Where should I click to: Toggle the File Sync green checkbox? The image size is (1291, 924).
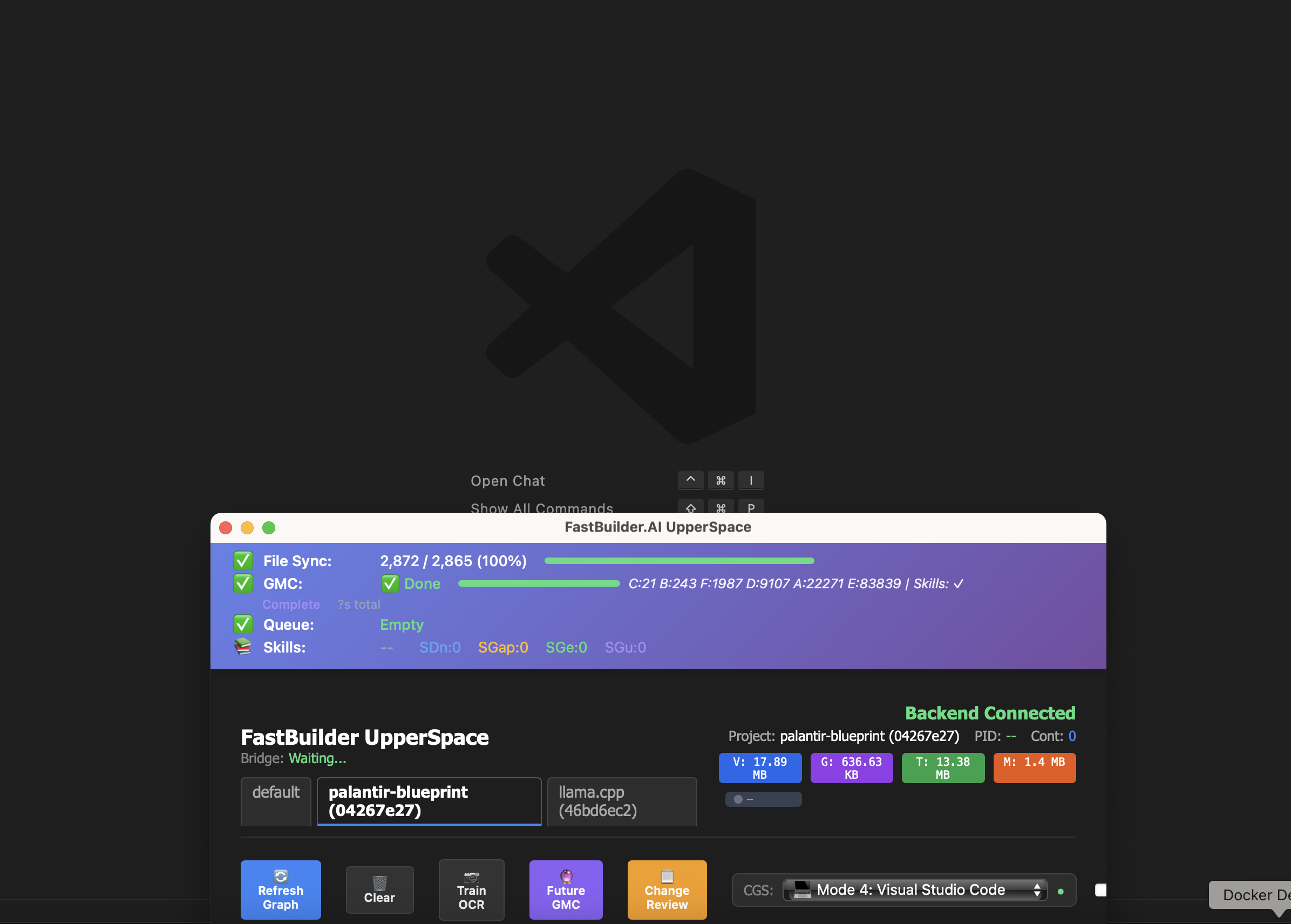243,560
